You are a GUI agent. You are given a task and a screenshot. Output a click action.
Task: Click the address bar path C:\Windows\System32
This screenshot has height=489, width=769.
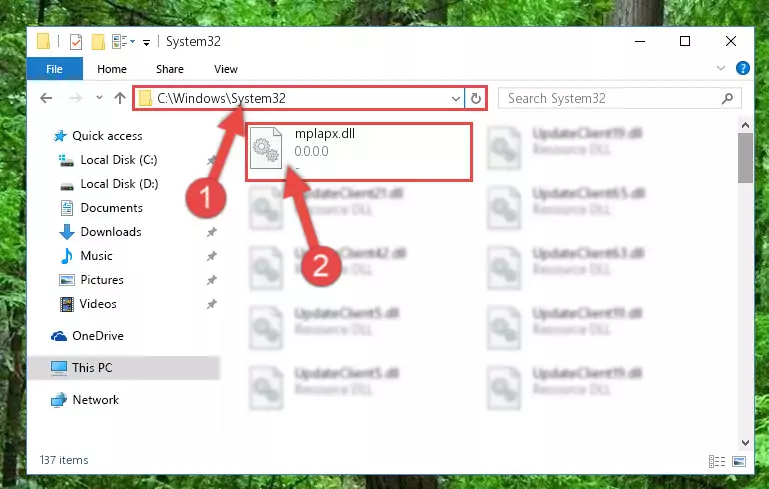(221, 98)
